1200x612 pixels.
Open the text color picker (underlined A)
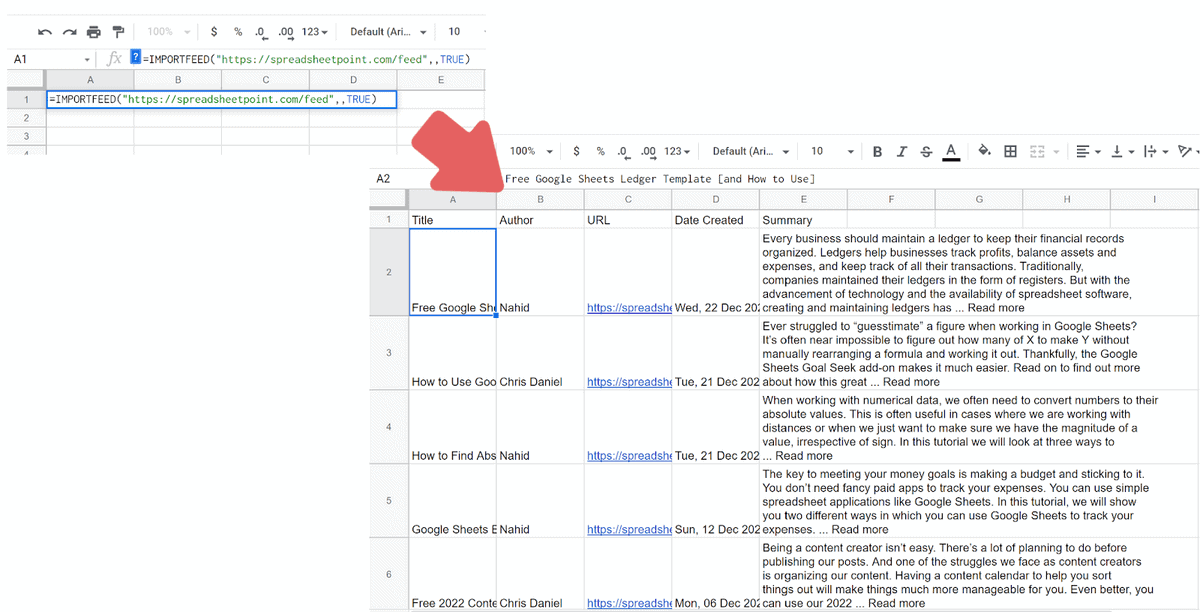pyautogui.click(x=951, y=152)
